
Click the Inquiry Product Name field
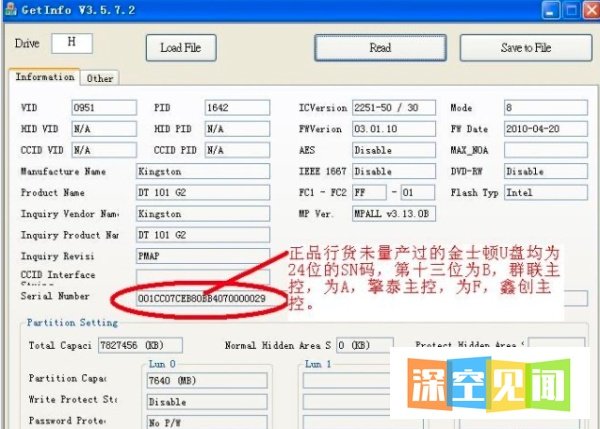[203, 235]
